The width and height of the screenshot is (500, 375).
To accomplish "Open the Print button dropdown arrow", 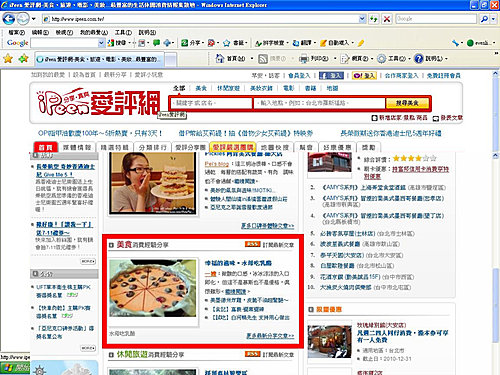I will (x=335, y=59).
